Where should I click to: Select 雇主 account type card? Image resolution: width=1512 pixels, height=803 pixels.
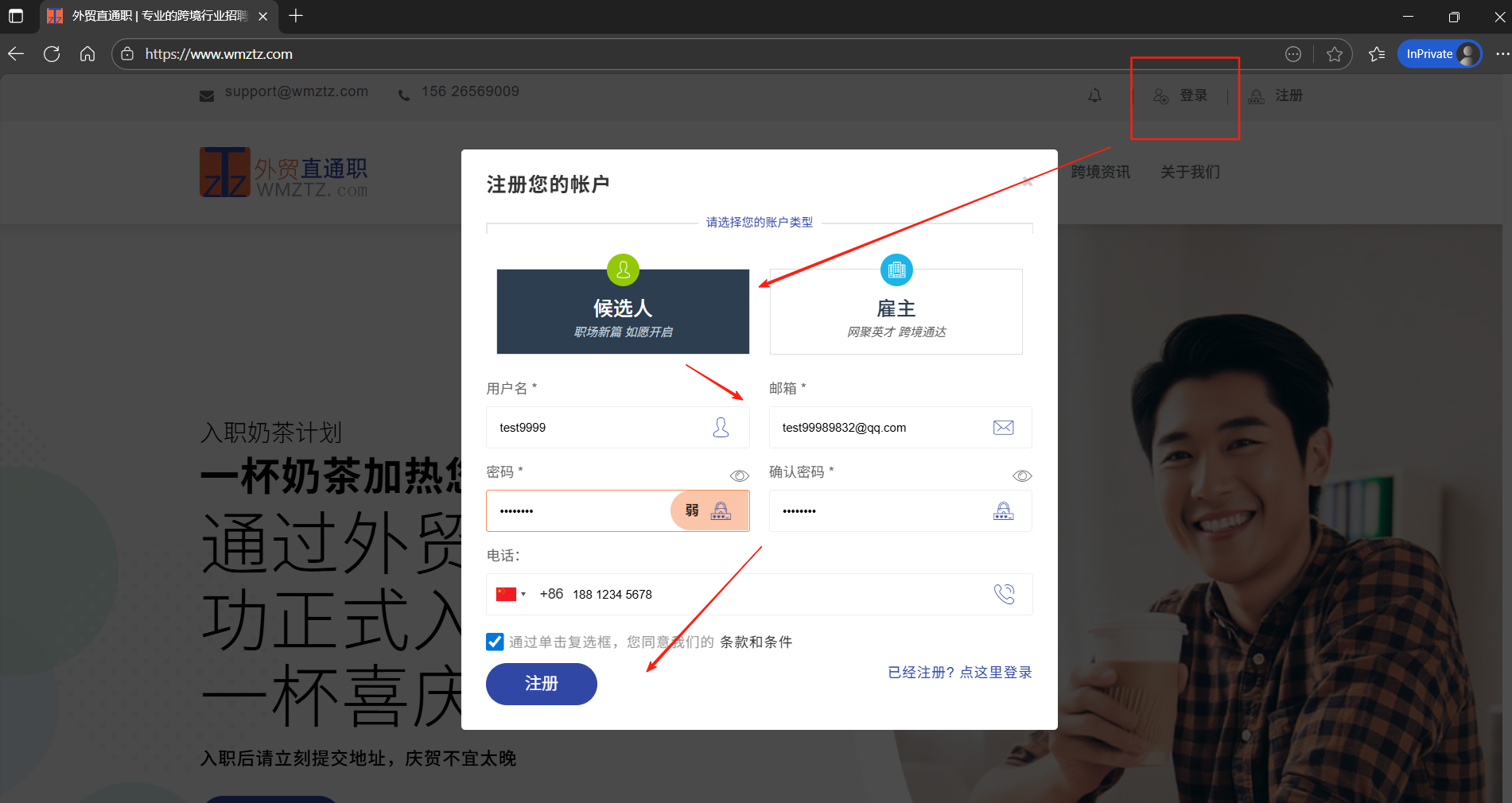pos(896,312)
